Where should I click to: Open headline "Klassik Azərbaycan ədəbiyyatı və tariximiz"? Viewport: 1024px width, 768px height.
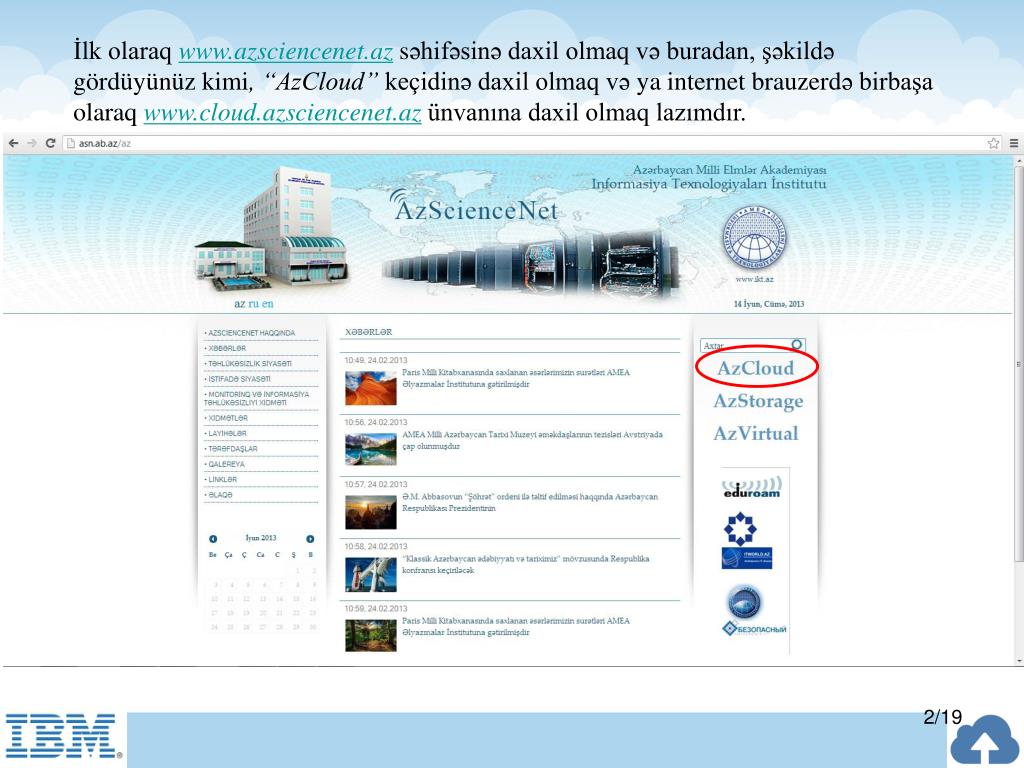(526, 564)
